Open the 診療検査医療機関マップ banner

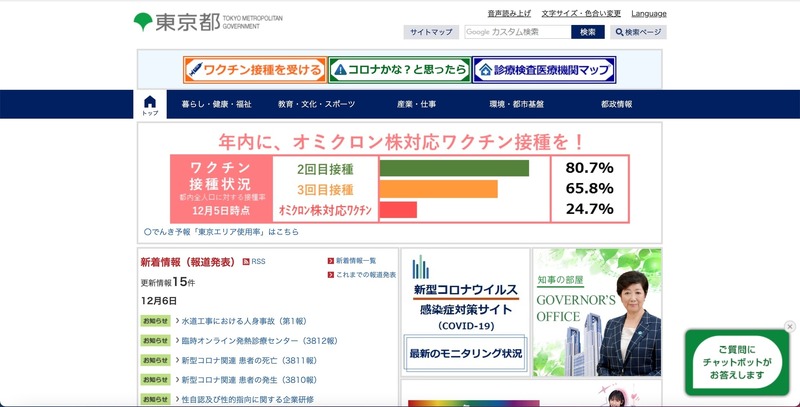tap(543, 70)
